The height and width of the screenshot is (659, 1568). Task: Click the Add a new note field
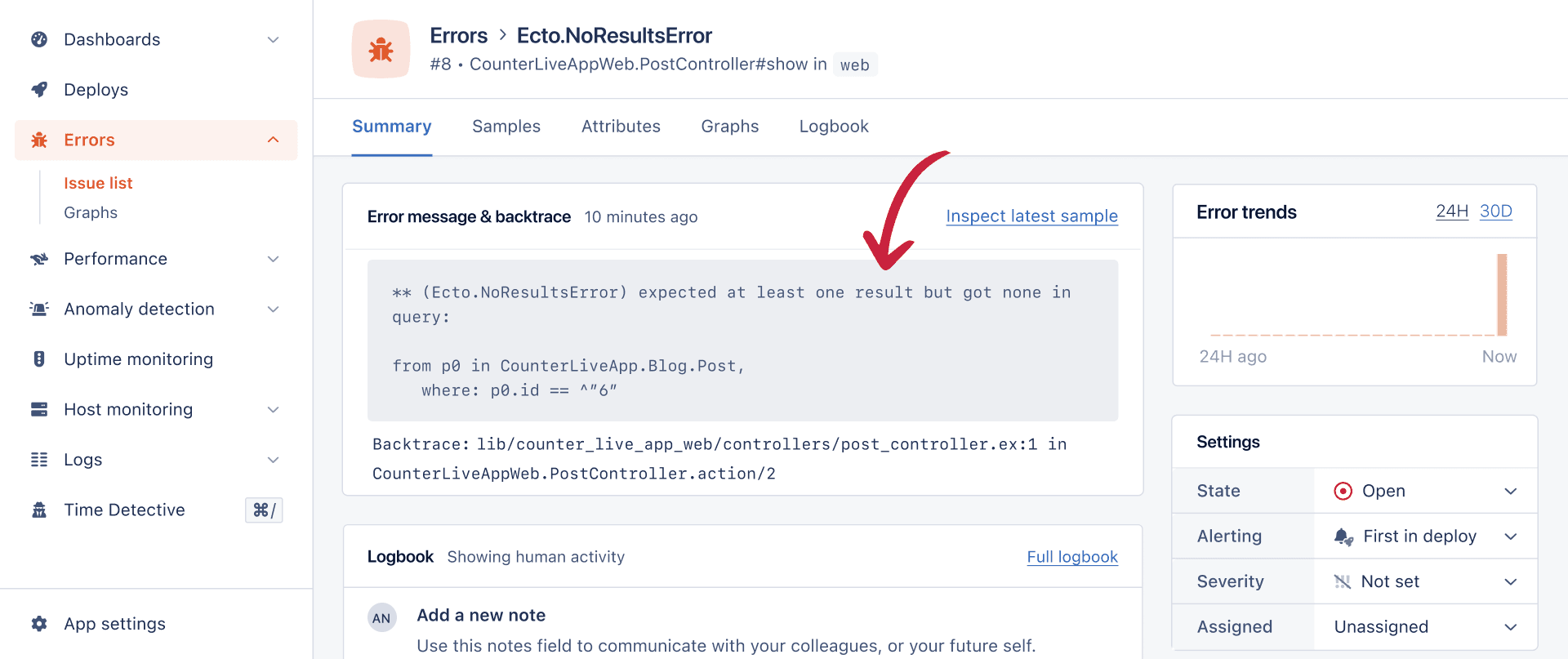tap(726, 630)
